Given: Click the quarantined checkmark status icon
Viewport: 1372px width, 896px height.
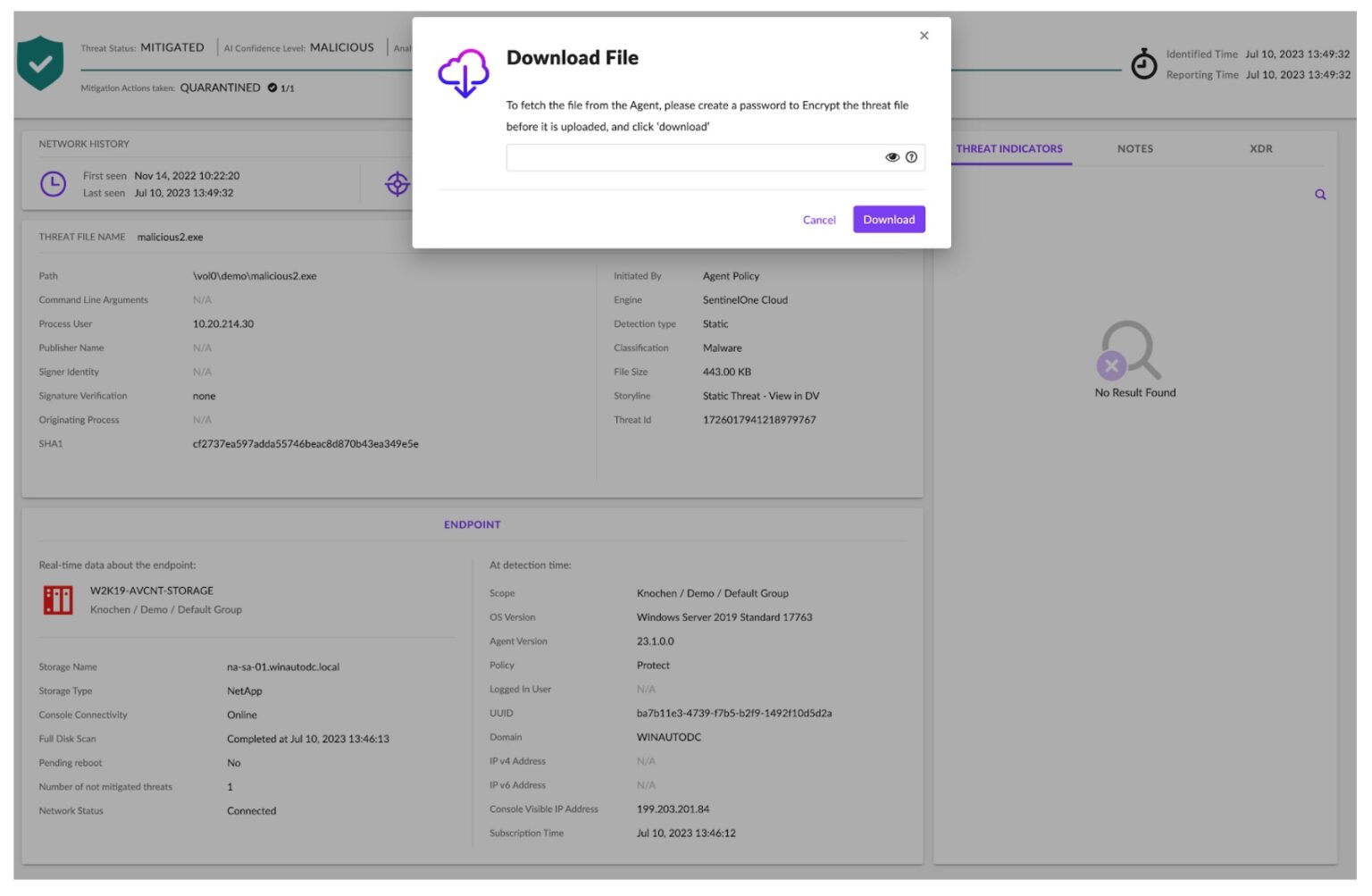Looking at the screenshot, I should tap(272, 88).
